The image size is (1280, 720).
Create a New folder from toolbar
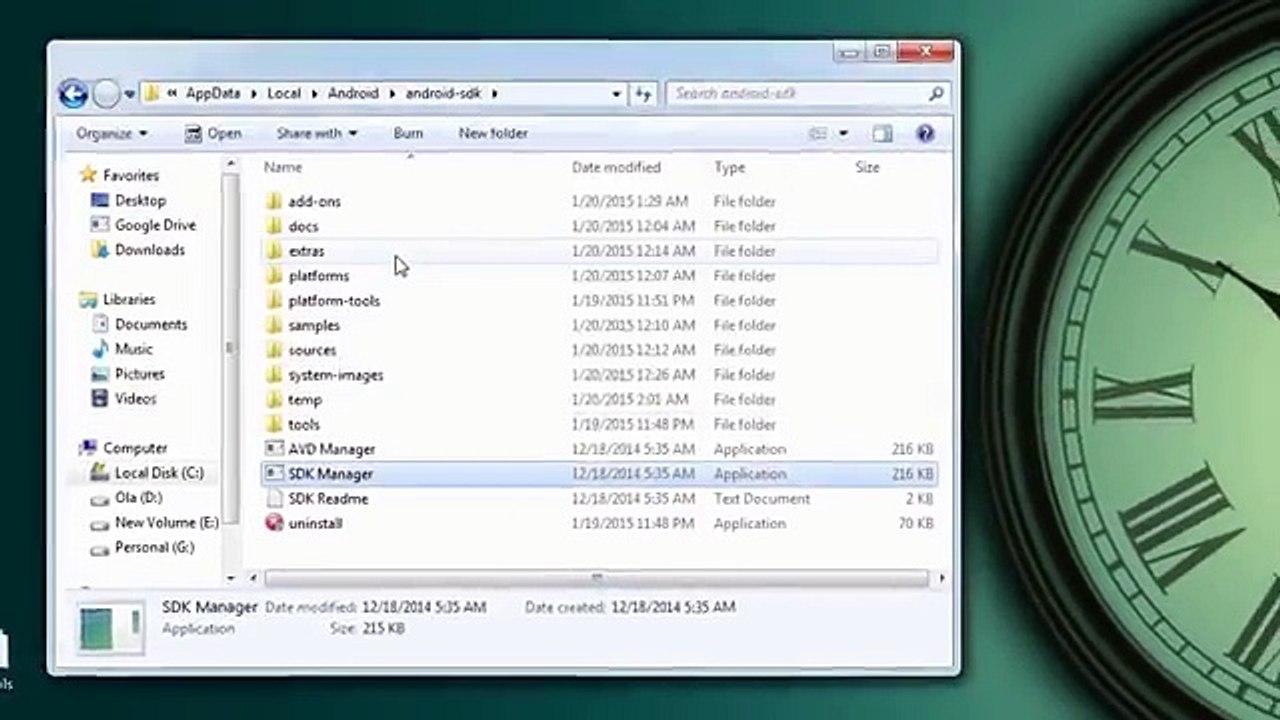(493, 133)
